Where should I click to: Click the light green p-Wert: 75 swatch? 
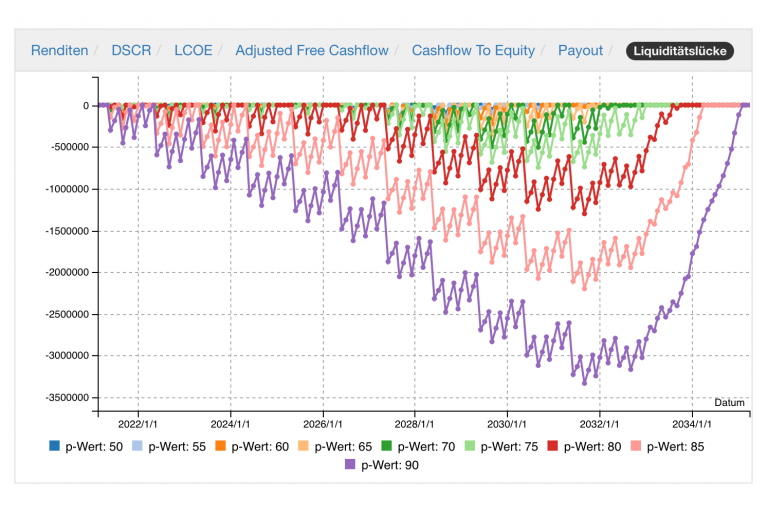coord(470,446)
